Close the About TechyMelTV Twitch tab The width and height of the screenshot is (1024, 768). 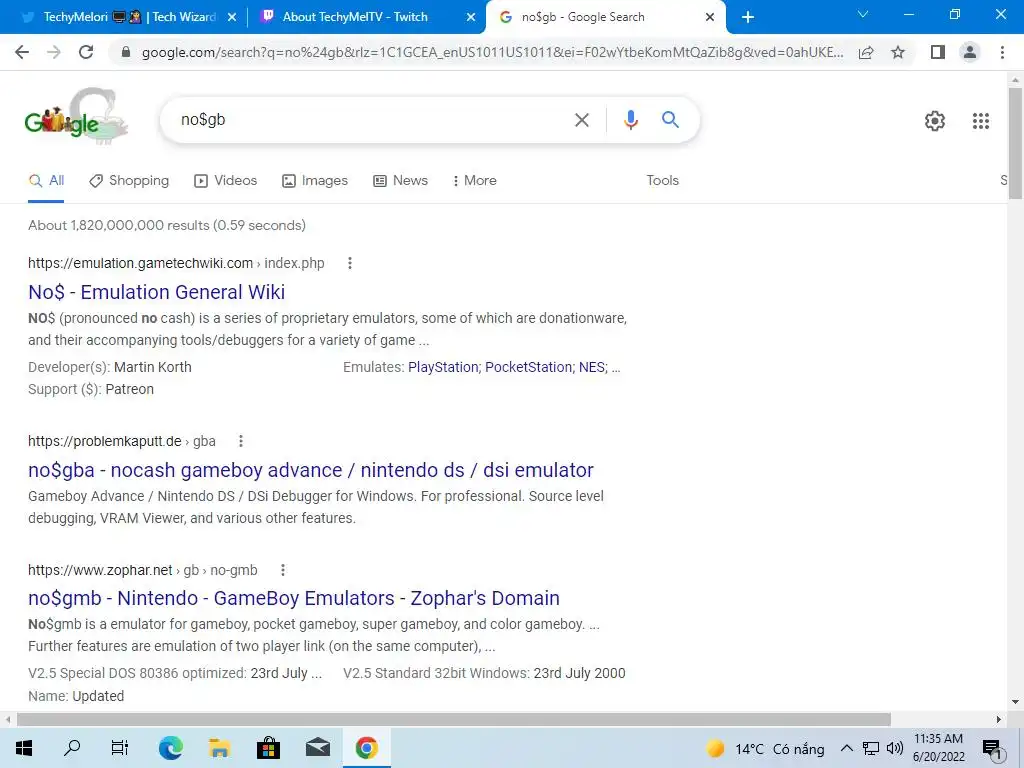tap(471, 17)
